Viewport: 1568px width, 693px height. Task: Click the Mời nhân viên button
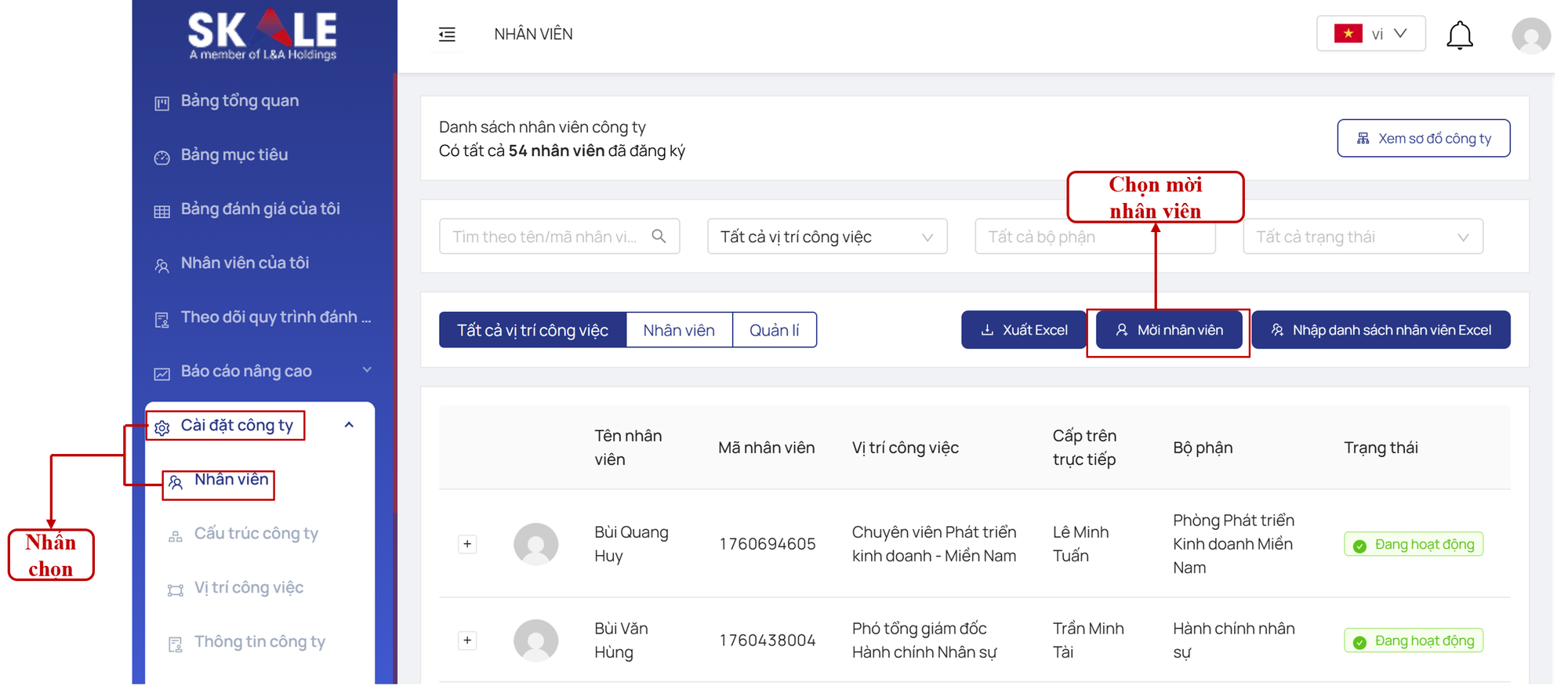click(1168, 330)
